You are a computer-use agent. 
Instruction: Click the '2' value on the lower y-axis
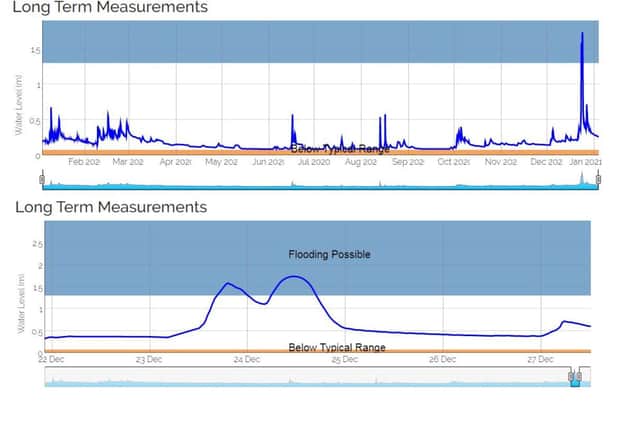[x=40, y=266]
